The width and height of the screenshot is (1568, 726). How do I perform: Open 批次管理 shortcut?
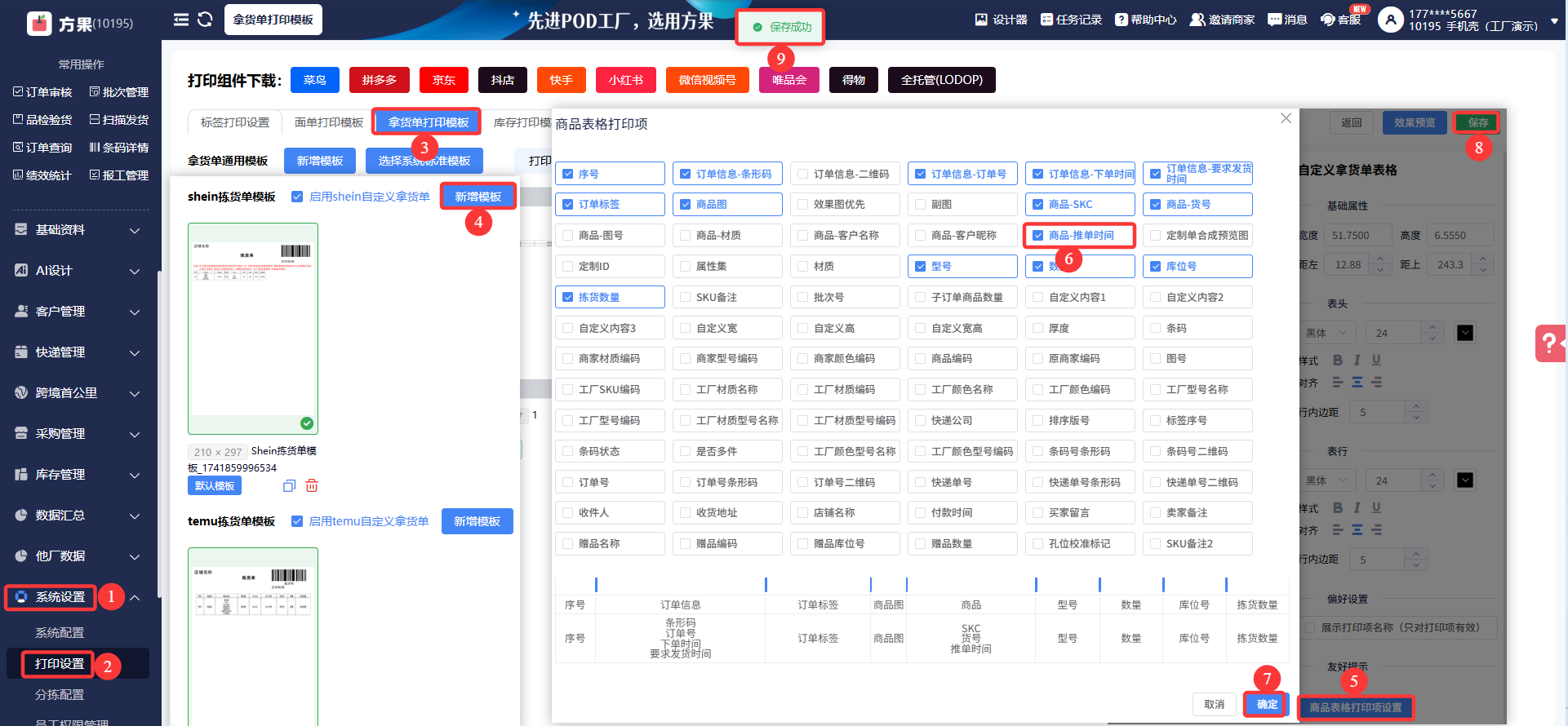(119, 92)
